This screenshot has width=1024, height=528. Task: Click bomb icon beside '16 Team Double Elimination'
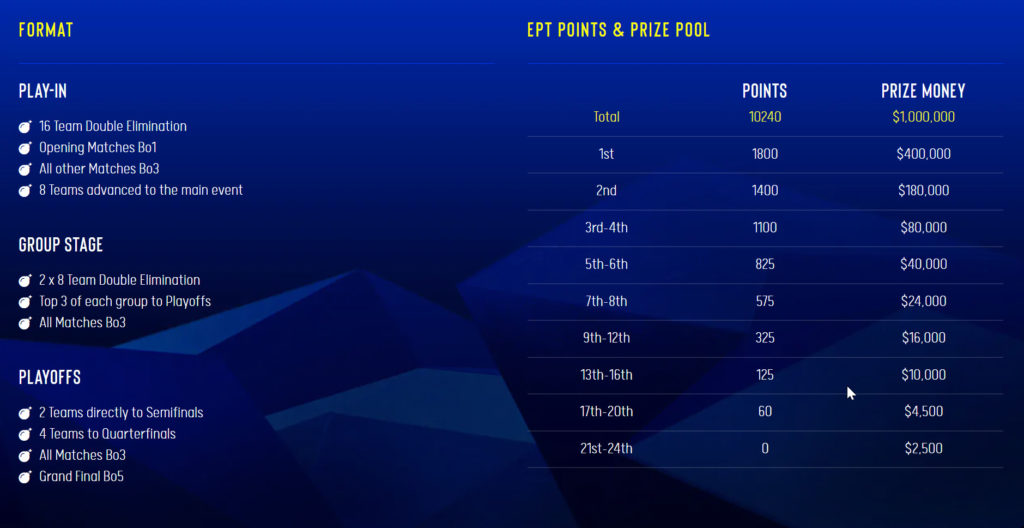click(x=25, y=127)
